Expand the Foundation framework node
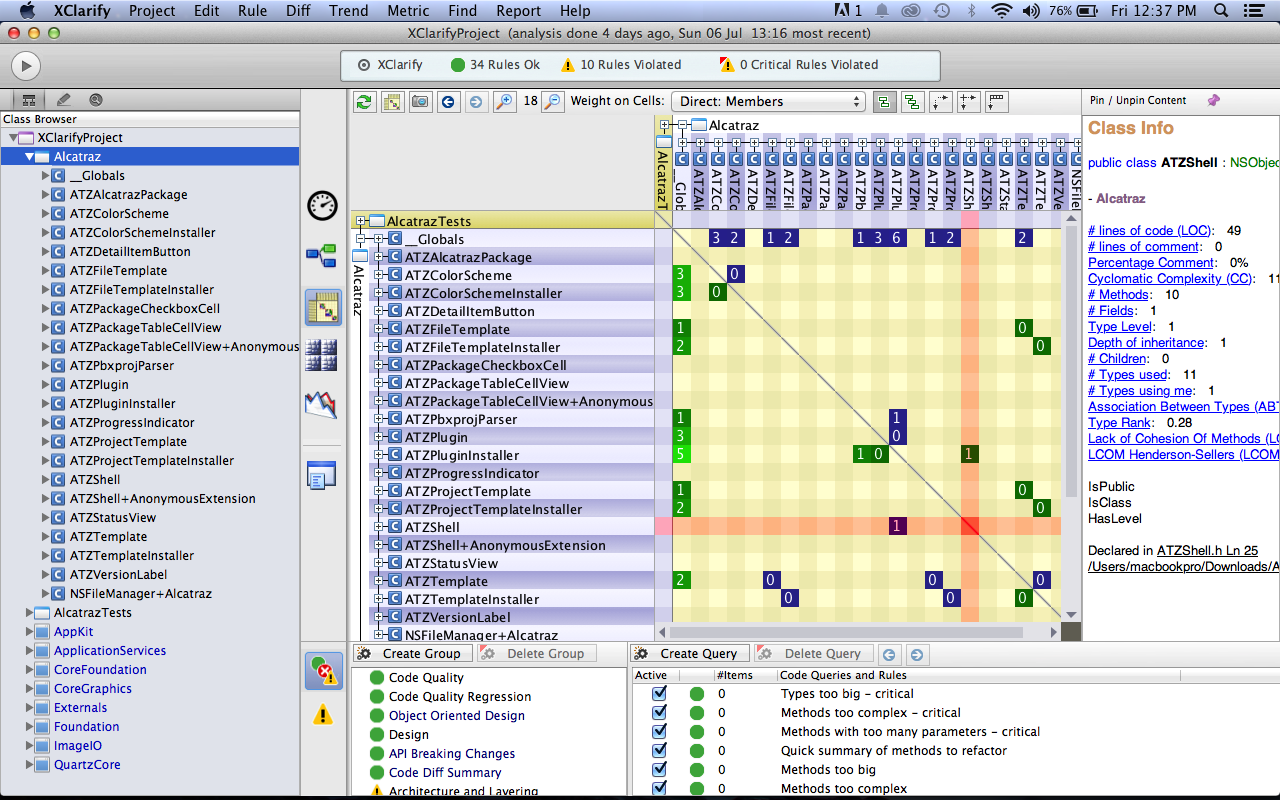1280x800 pixels. (x=29, y=727)
